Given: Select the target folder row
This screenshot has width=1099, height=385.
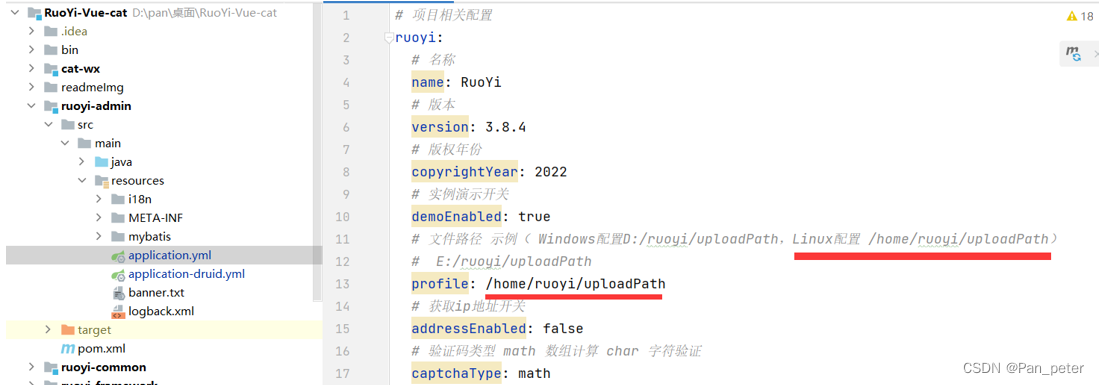Looking at the screenshot, I should click(164, 330).
